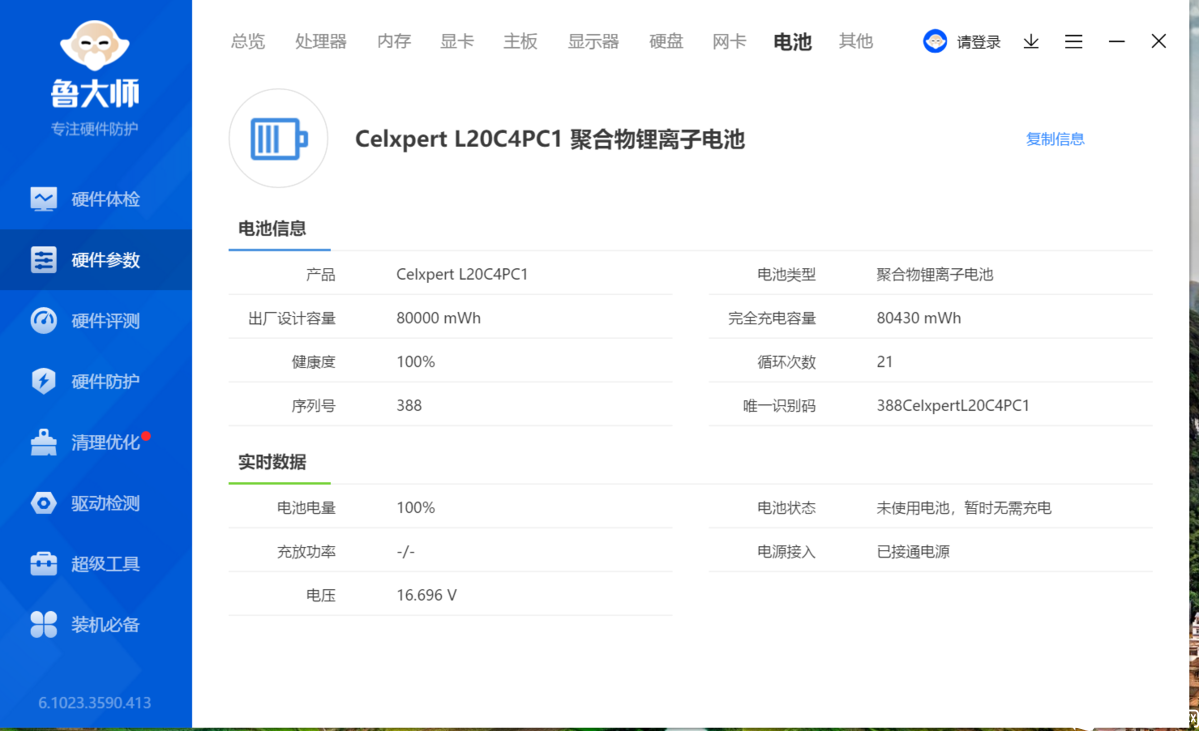Click the 唯一识别码 label
Viewport: 1199px width, 731px height.
[x=779, y=405]
